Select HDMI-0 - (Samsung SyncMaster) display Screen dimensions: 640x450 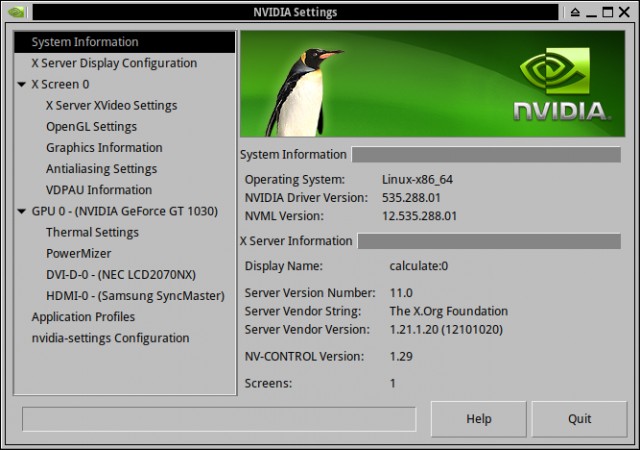coord(135,296)
